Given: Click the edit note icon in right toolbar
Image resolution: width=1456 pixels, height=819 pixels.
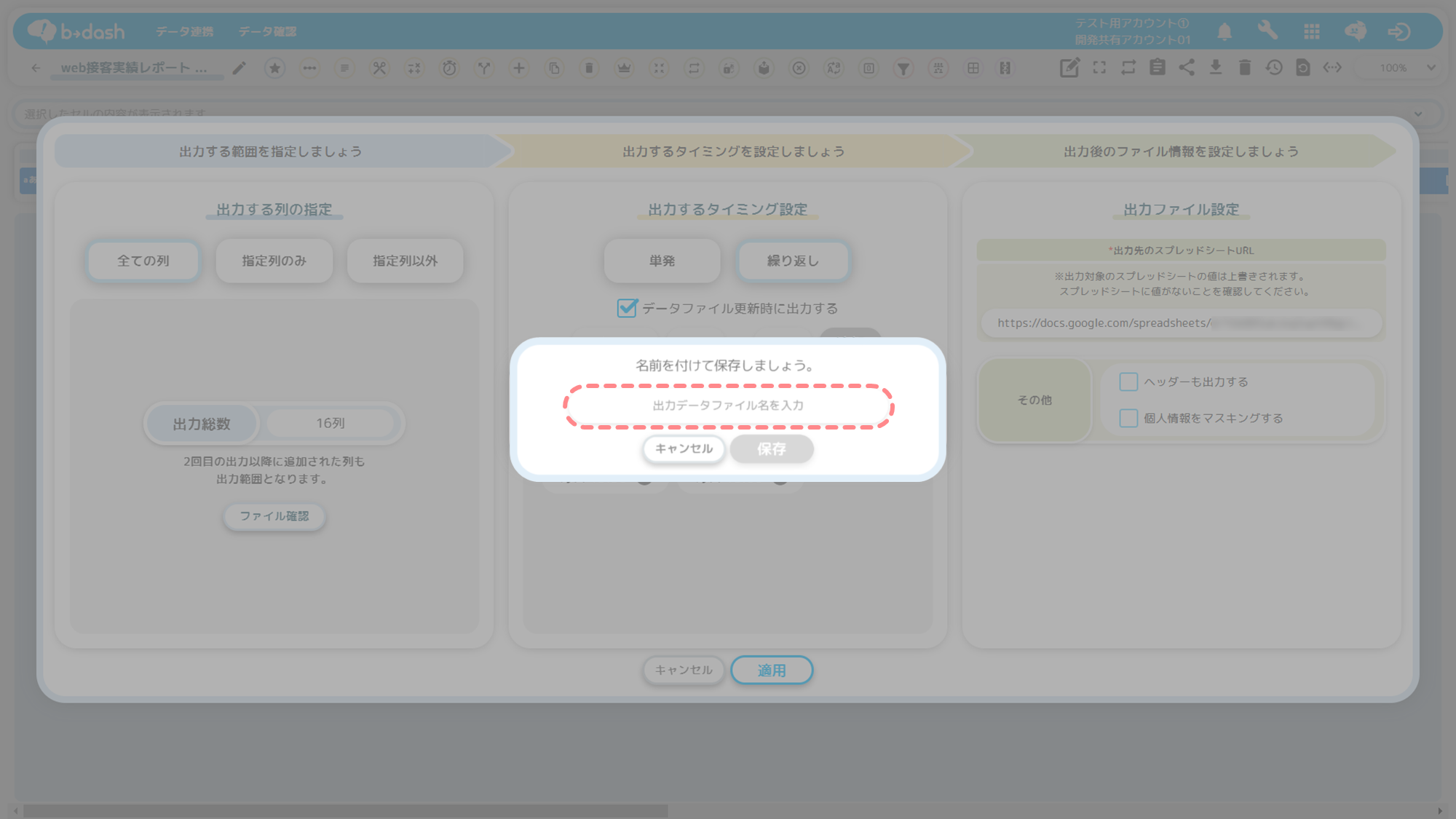Looking at the screenshot, I should 1069,68.
